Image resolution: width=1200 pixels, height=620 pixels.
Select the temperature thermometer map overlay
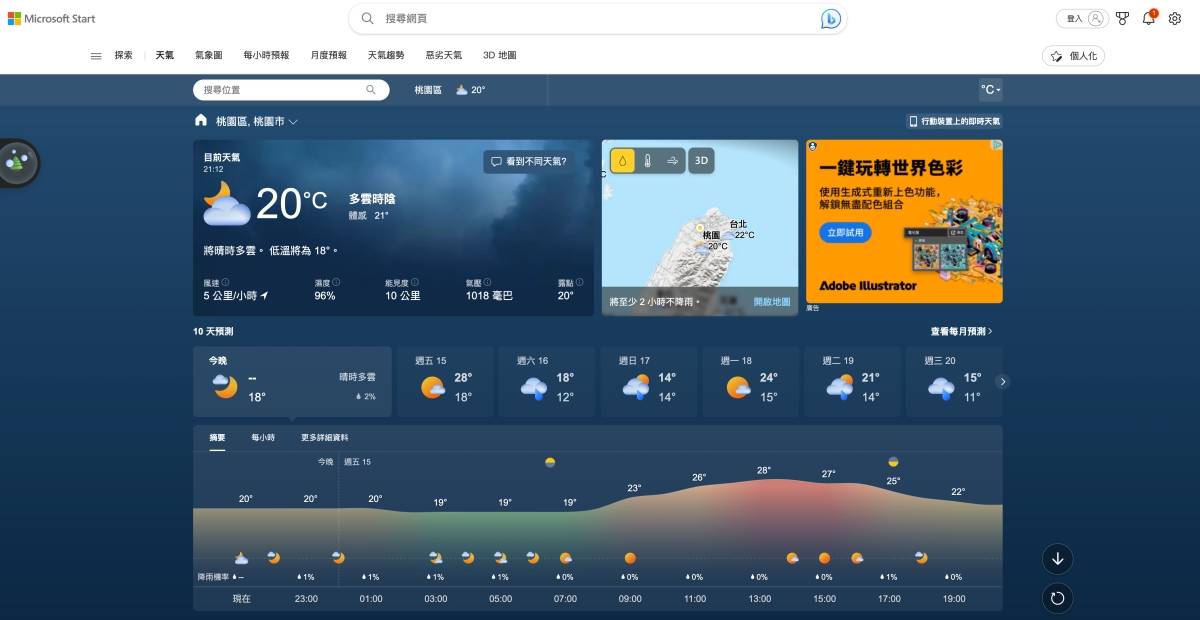647,160
